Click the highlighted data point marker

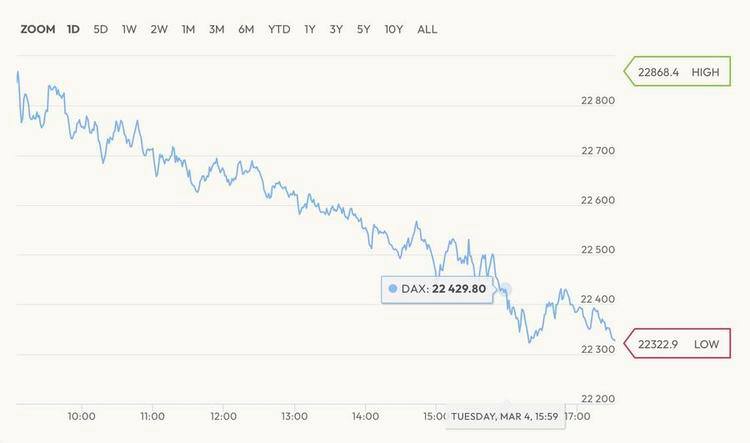(x=506, y=290)
